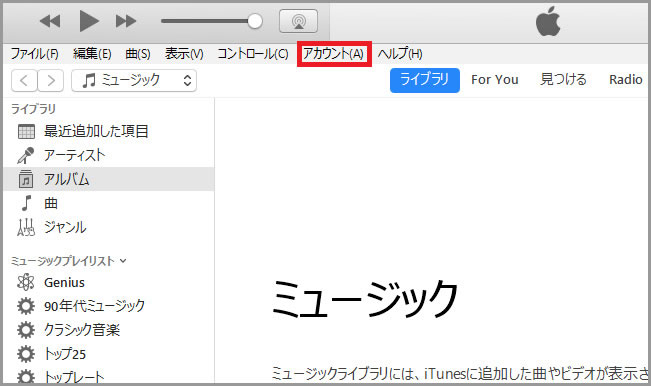This screenshot has height=386, width=651.
Task: Switch to the Radio tab
Action: coord(626,80)
